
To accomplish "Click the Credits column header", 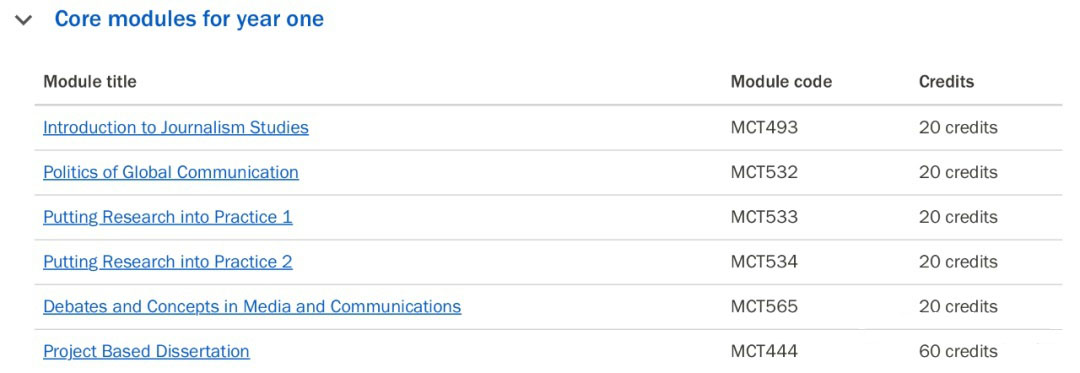I will coord(946,82).
